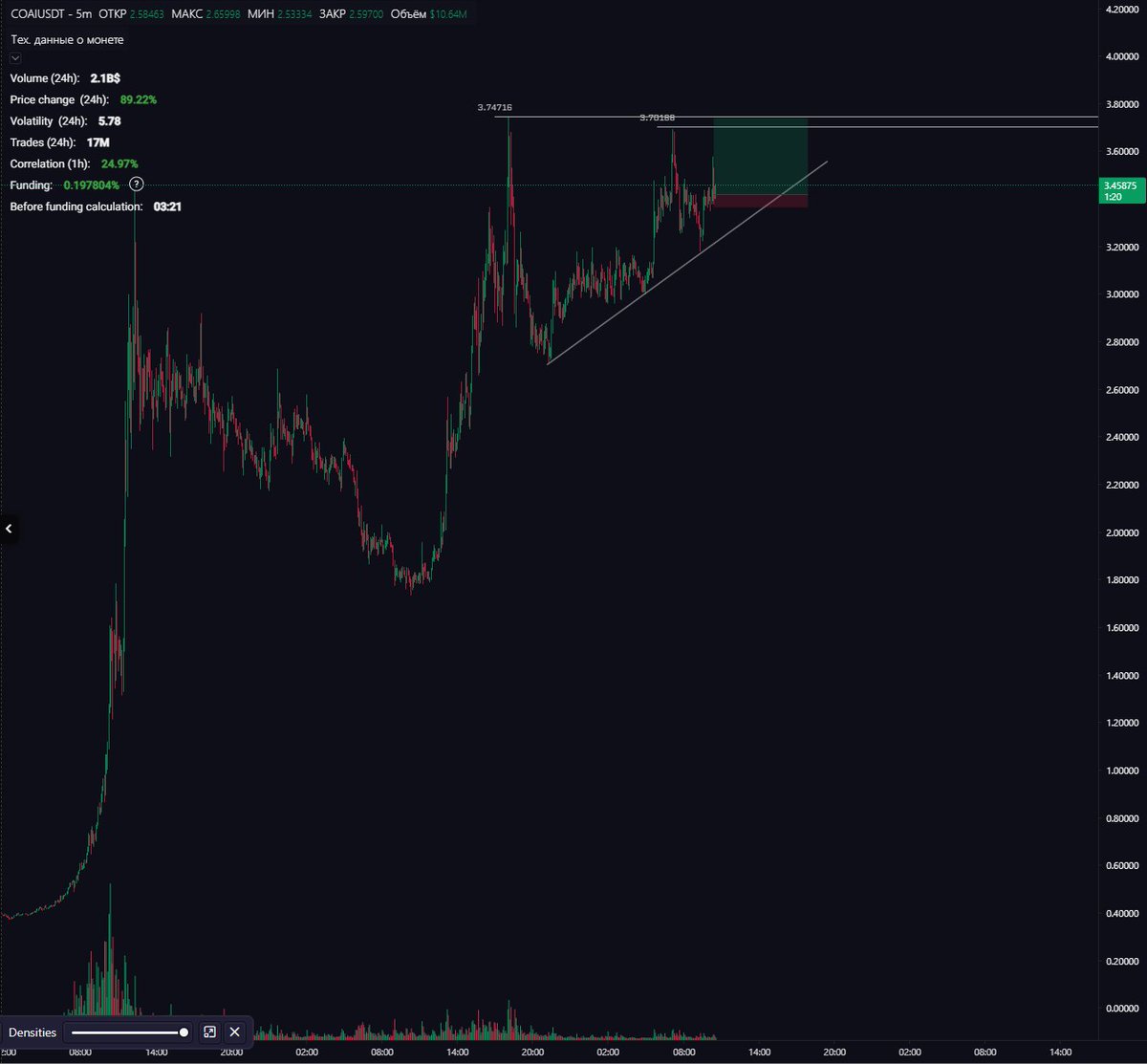
Task: Select the green long position target zone
Action: [761, 156]
